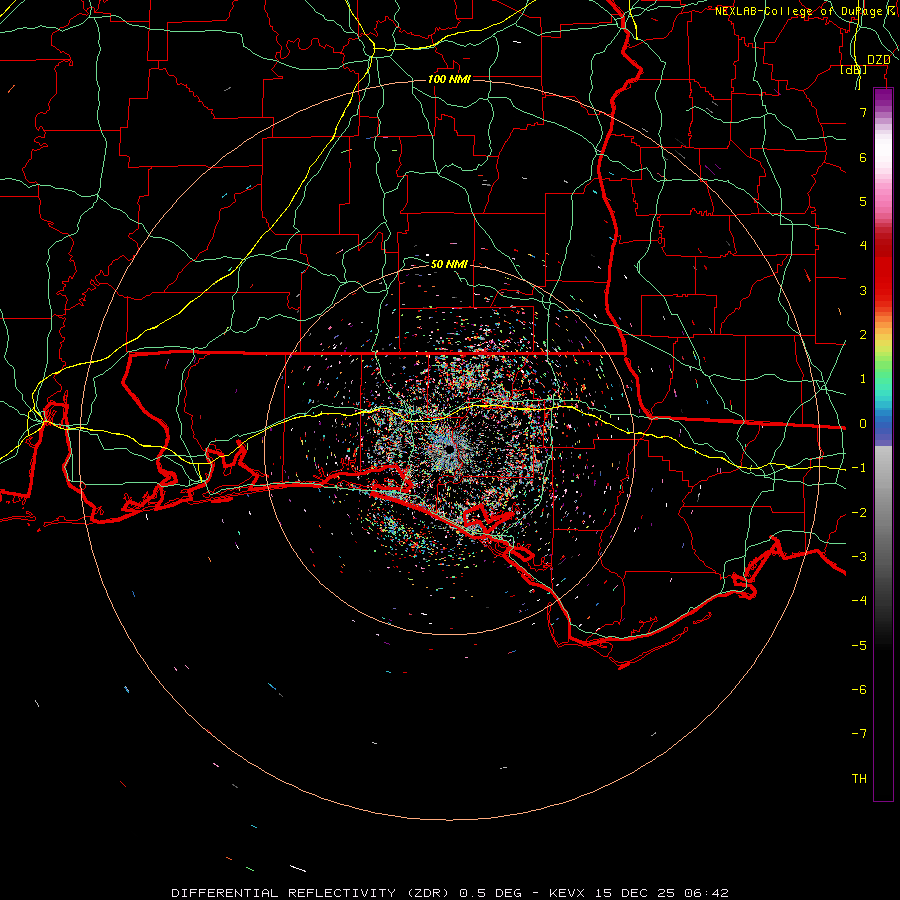Click the "-3" value on the color scale
This screenshot has width=900, height=900.
[859, 557]
